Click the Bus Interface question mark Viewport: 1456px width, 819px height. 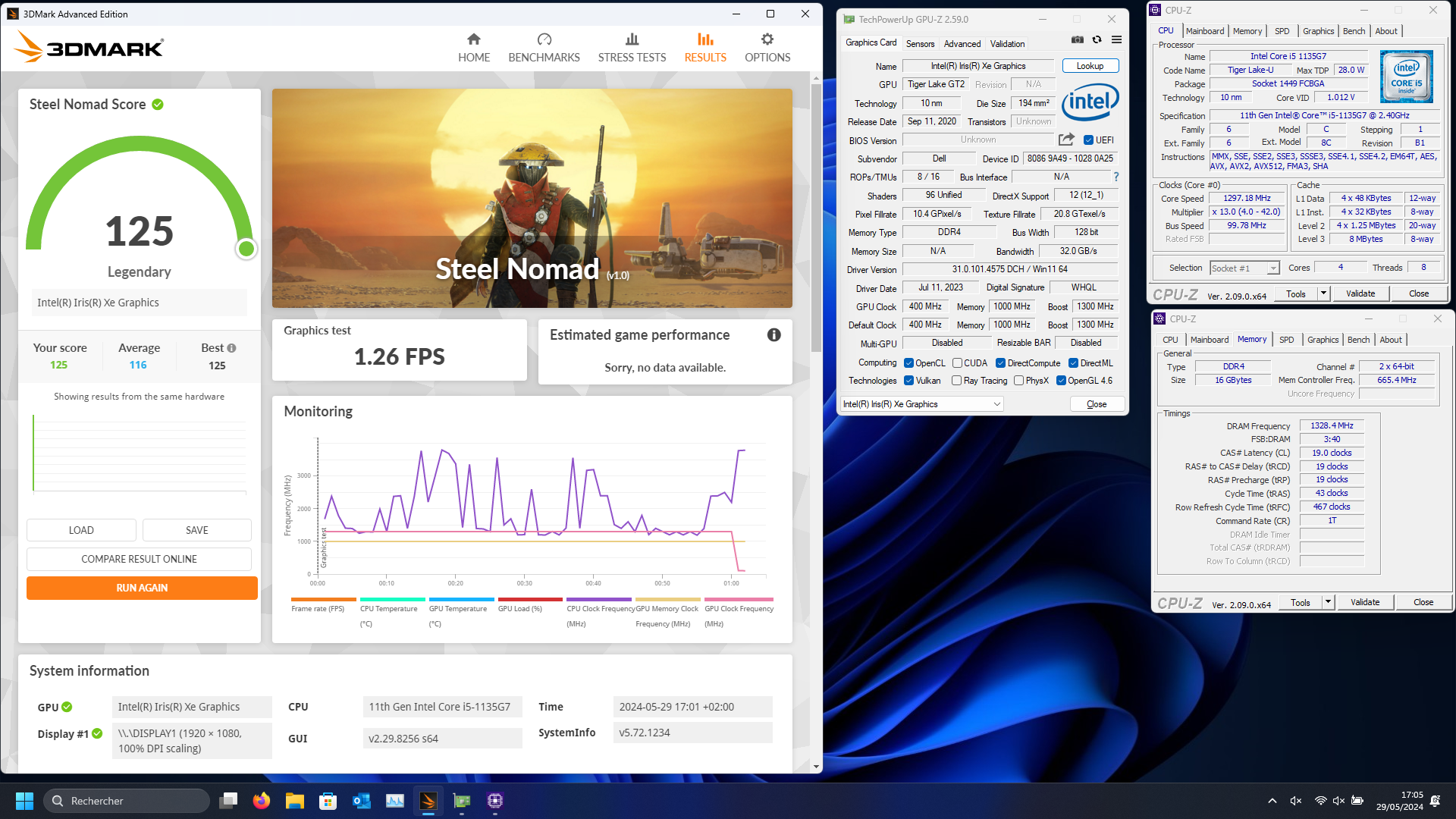pyautogui.click(x=1116, y=177)
